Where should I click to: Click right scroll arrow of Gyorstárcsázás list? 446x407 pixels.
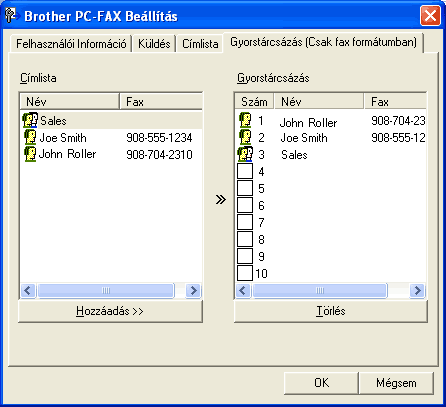[417, 290]
